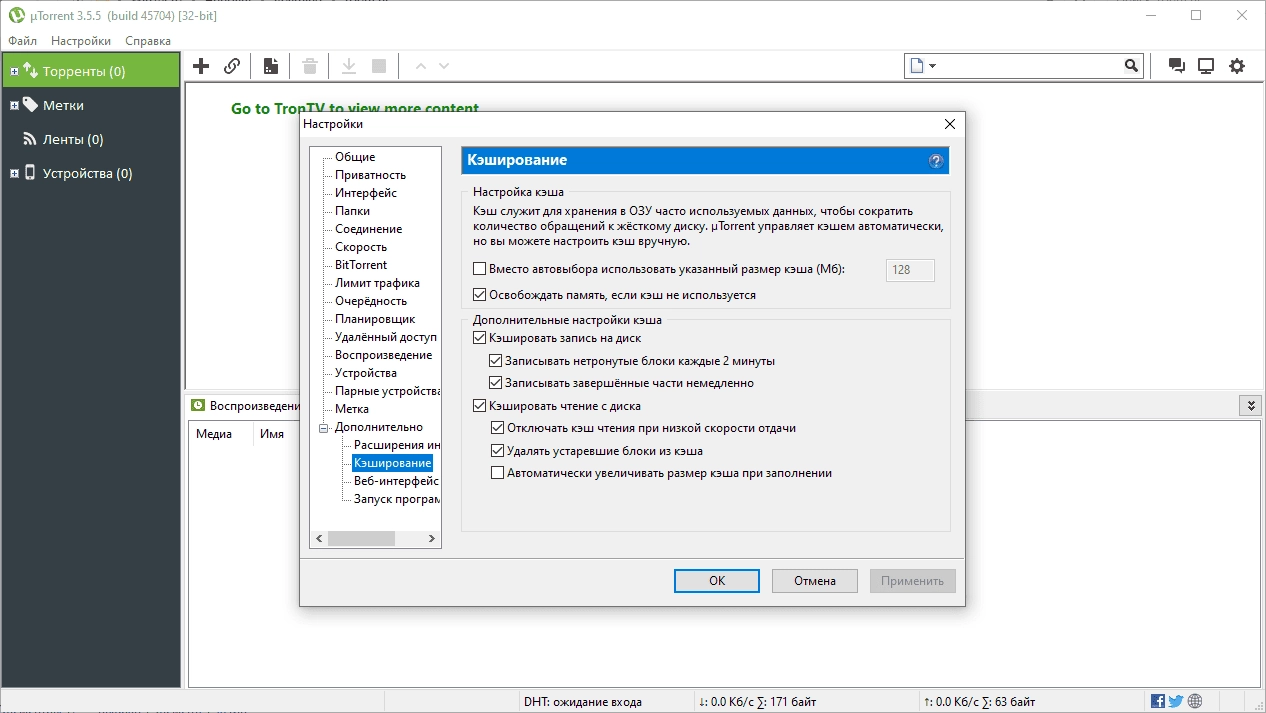Toggle Кэшировать запись на диск checkbox

[480, 338]
